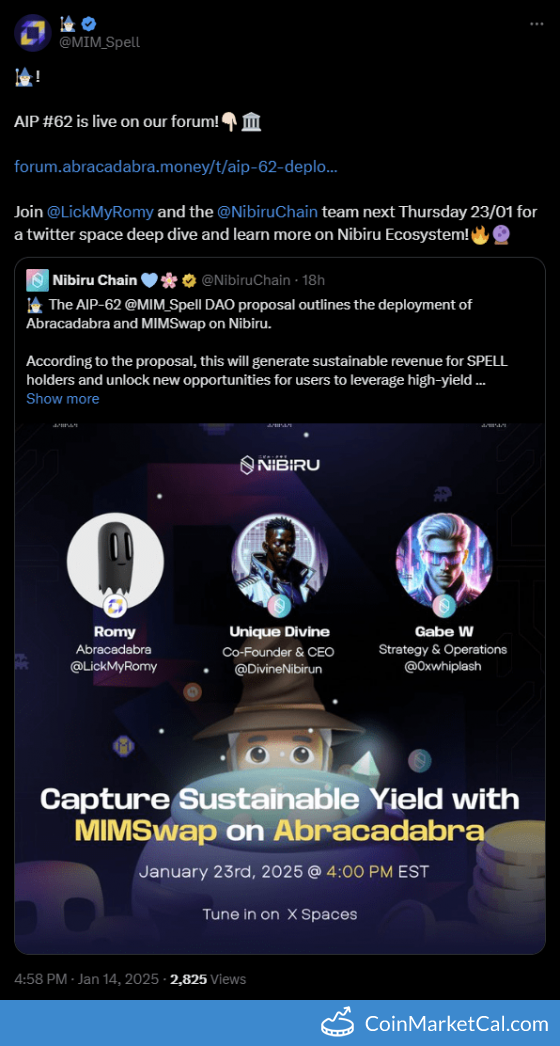Visit the @LickMyRomy mention
This screenshot has height=1046, width=560.
point(100,212)
